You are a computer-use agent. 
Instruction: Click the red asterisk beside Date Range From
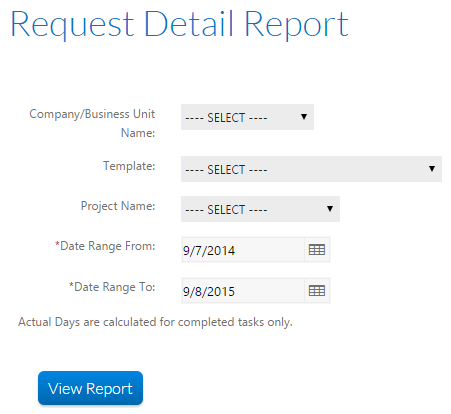pos(57,244)
